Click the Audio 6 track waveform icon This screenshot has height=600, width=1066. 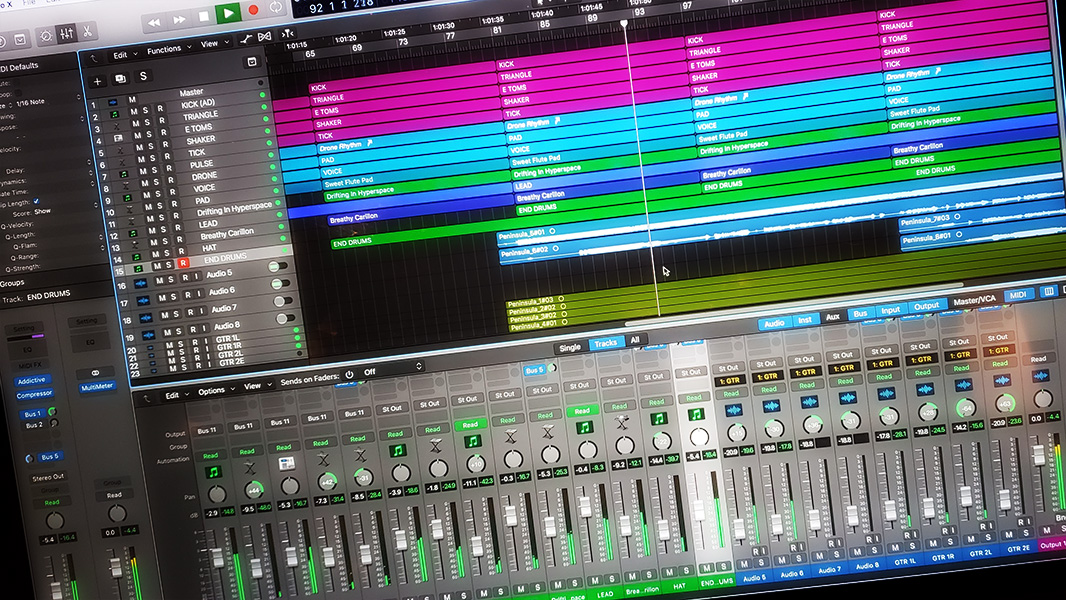point(142,300)
